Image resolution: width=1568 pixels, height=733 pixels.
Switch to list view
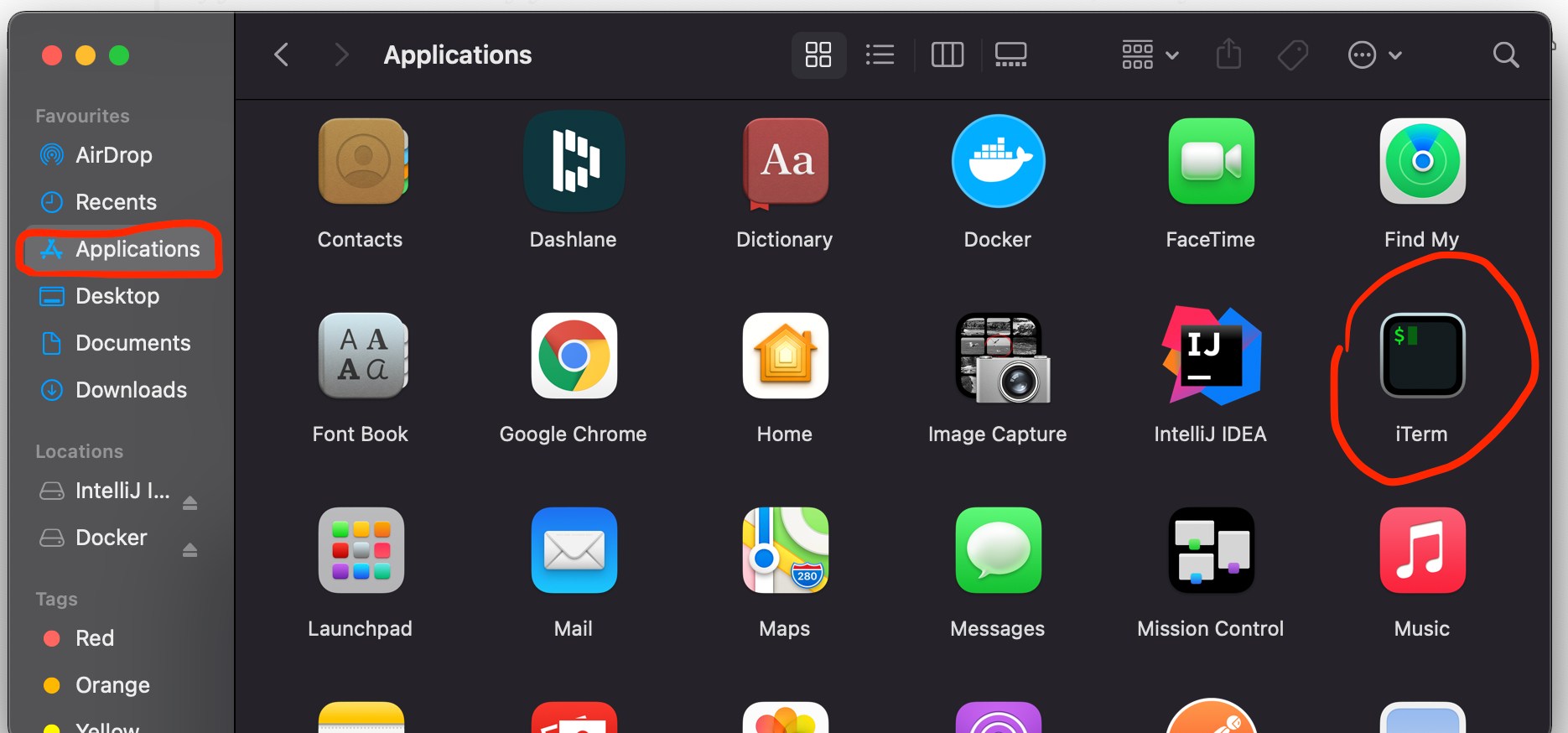pos(880,55)
